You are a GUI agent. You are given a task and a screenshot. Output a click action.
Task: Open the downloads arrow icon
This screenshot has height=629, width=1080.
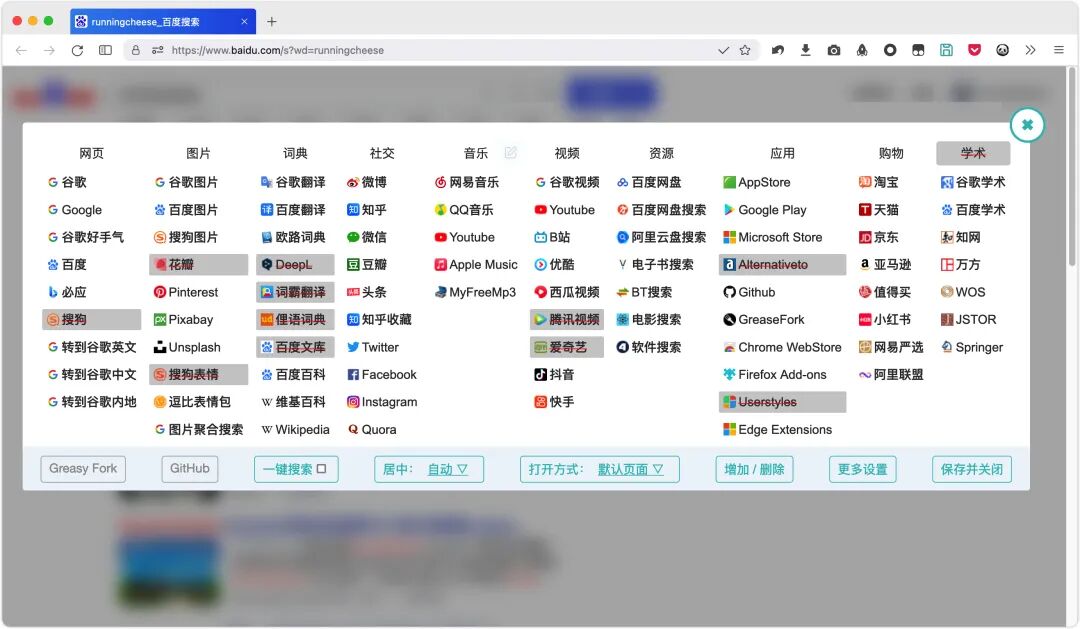tap(805, 50)
